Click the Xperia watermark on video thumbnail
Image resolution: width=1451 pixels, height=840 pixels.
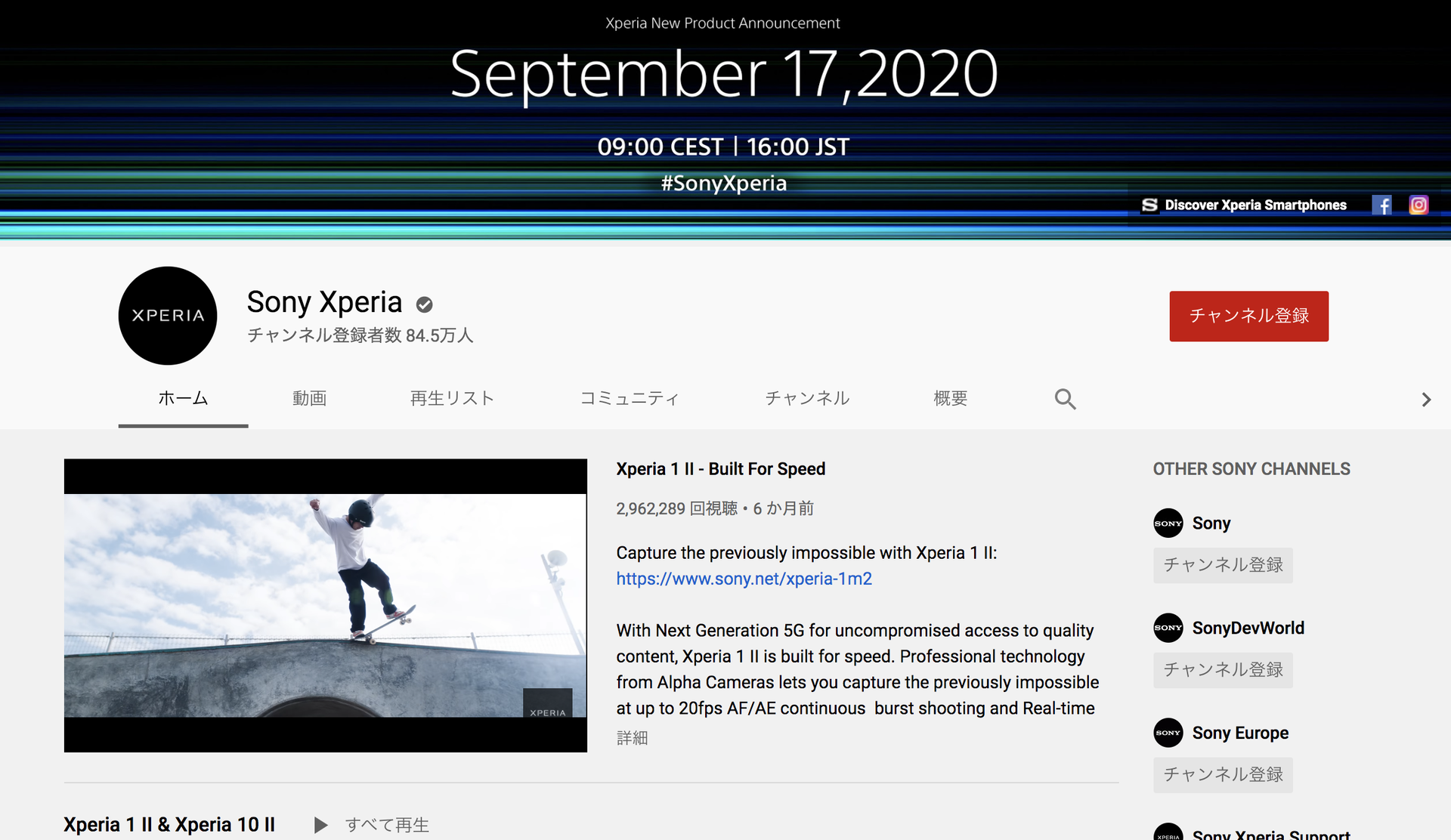(x=547, y=703)
